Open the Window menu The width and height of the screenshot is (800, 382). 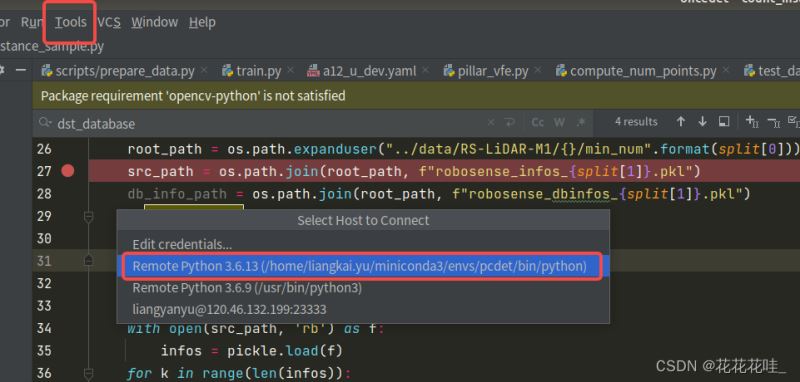pos(155,22)
